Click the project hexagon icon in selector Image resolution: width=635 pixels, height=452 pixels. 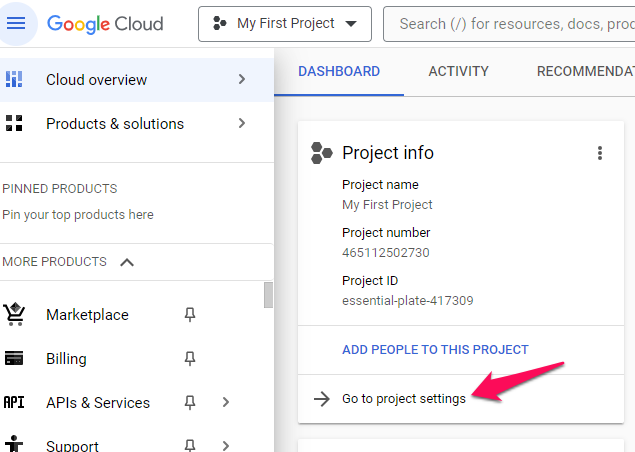click(219, 23)
